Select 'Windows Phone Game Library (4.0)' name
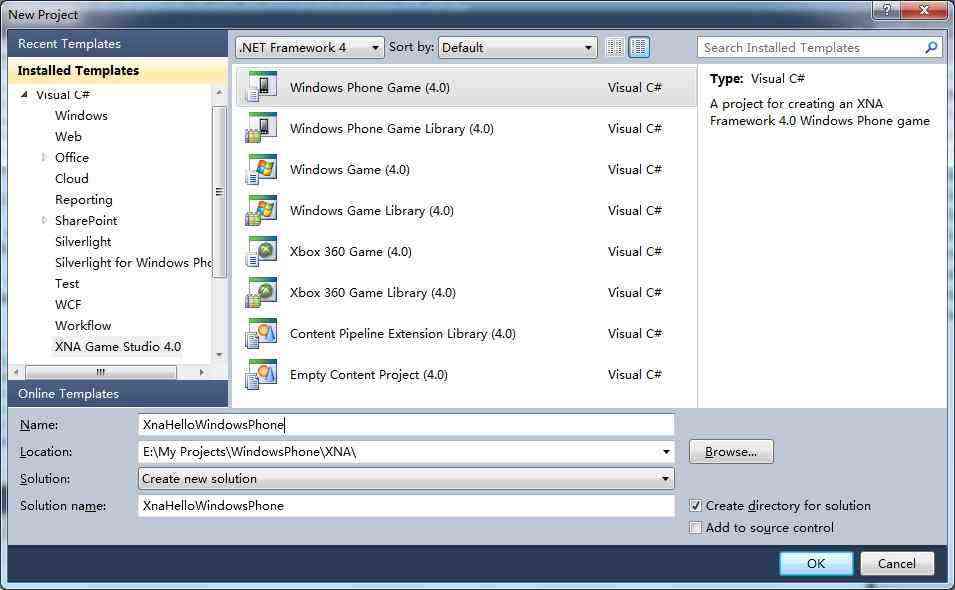The image size is (955, 590). (392, 128)
